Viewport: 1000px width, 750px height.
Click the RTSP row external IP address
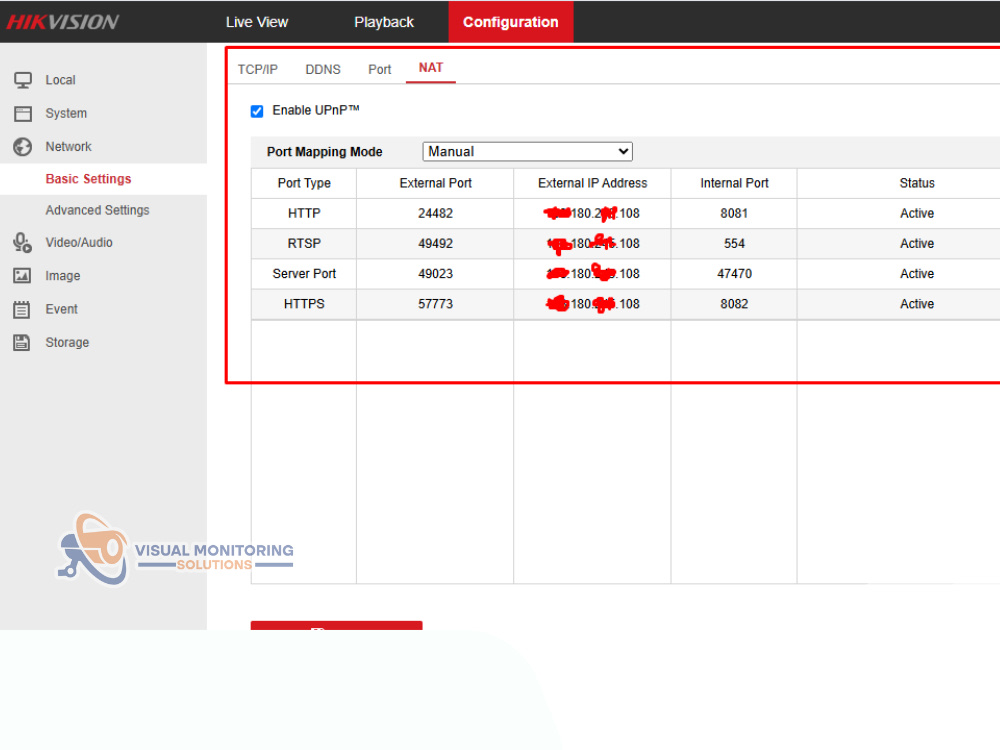tap(592, 244)
